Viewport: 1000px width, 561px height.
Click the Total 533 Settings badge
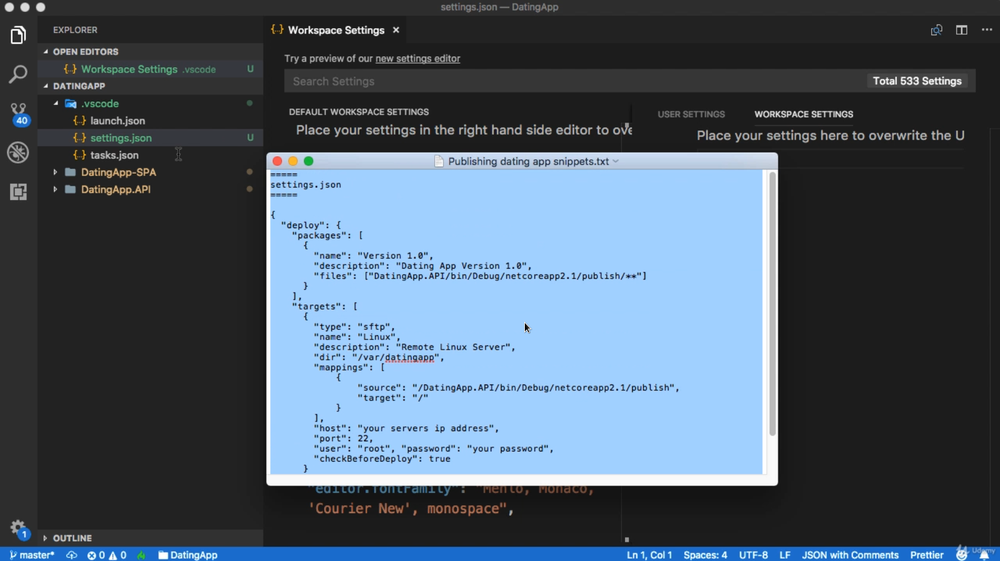[x=917, y=81]
